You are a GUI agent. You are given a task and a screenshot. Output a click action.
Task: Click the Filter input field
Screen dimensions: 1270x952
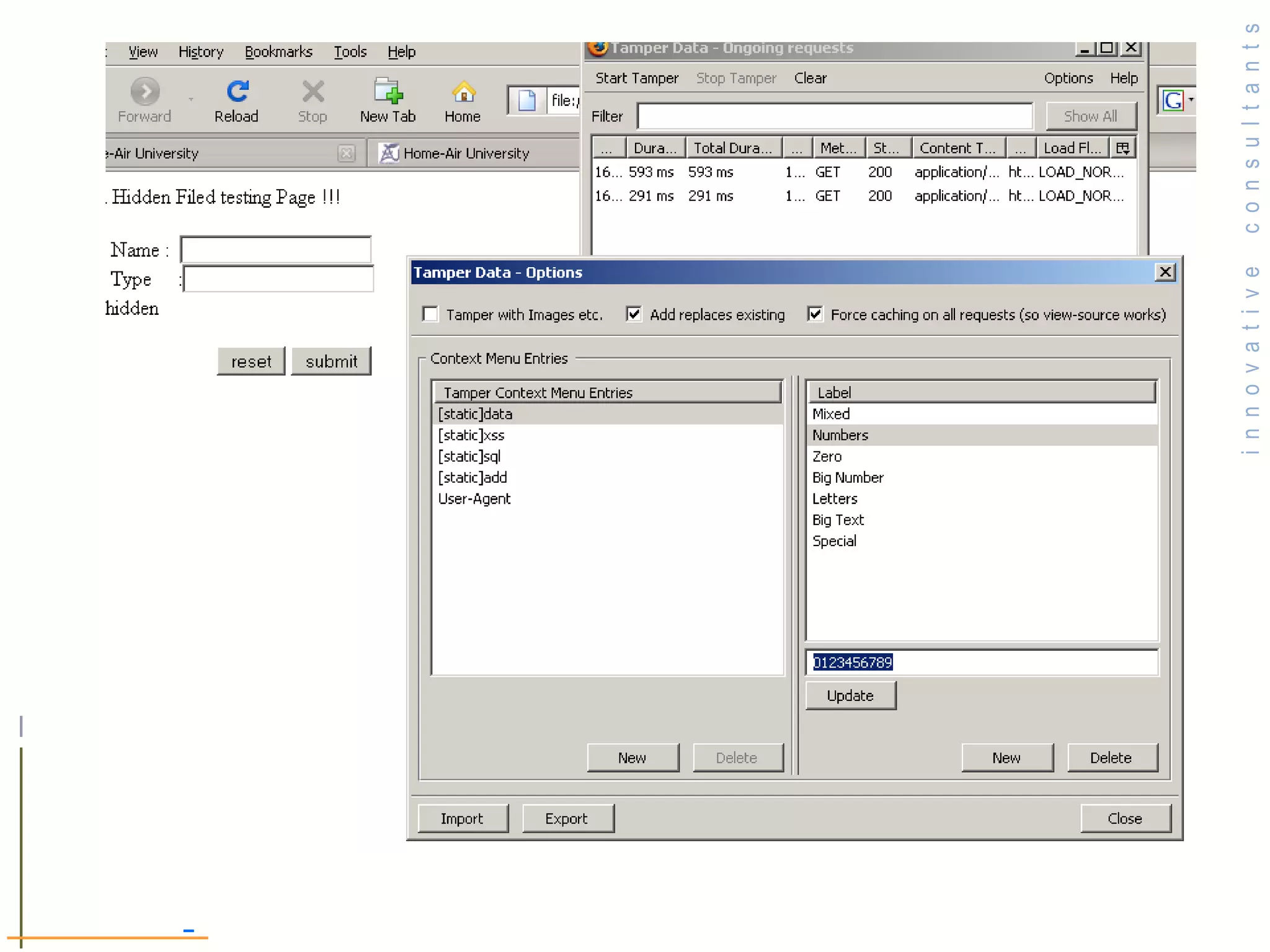[x=835, y=117]
